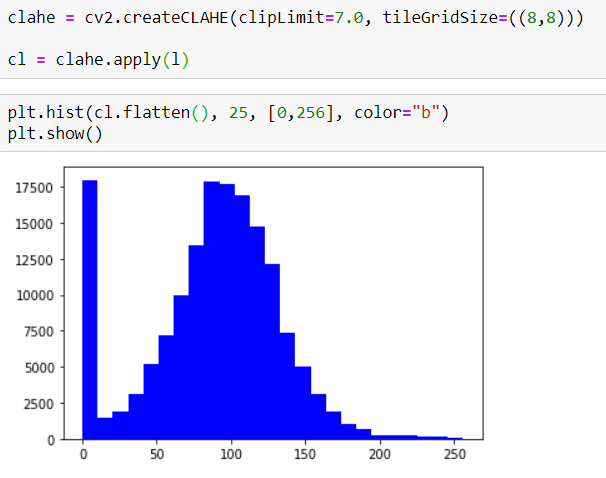Click the plt.hist code line
606x478 pixels.
click(x=229, y=112)
